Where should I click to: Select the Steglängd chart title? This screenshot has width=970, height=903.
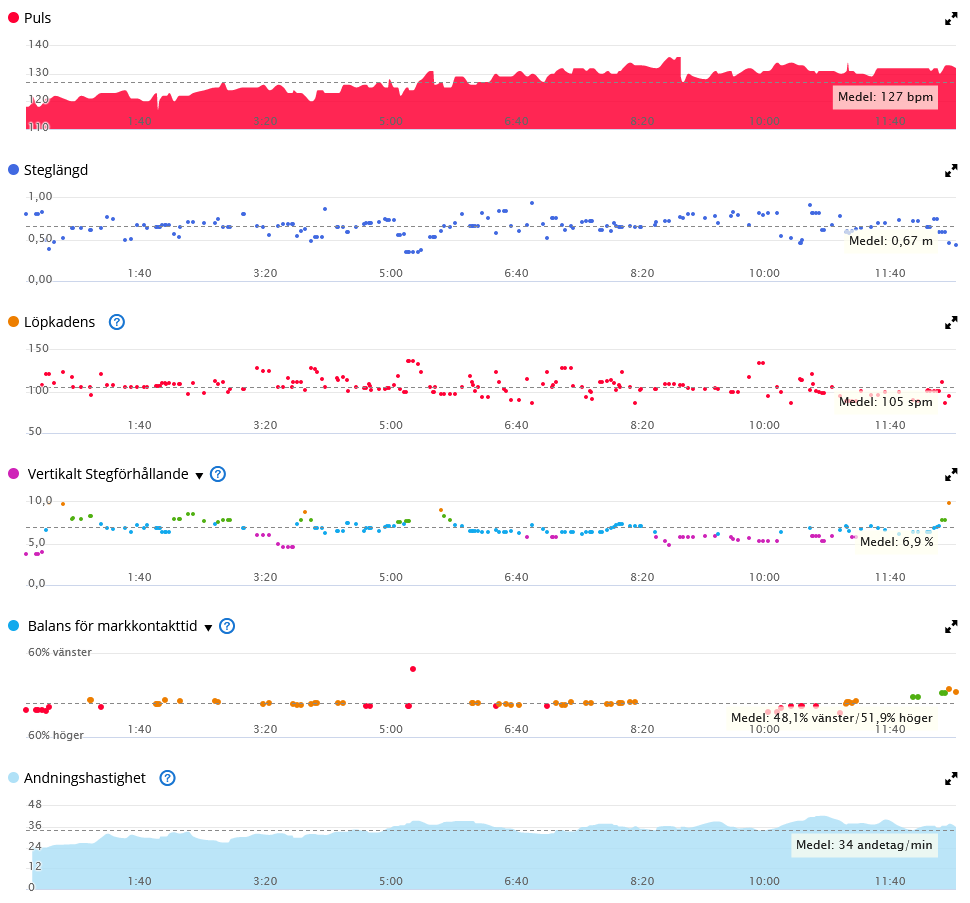click(56, 170)
